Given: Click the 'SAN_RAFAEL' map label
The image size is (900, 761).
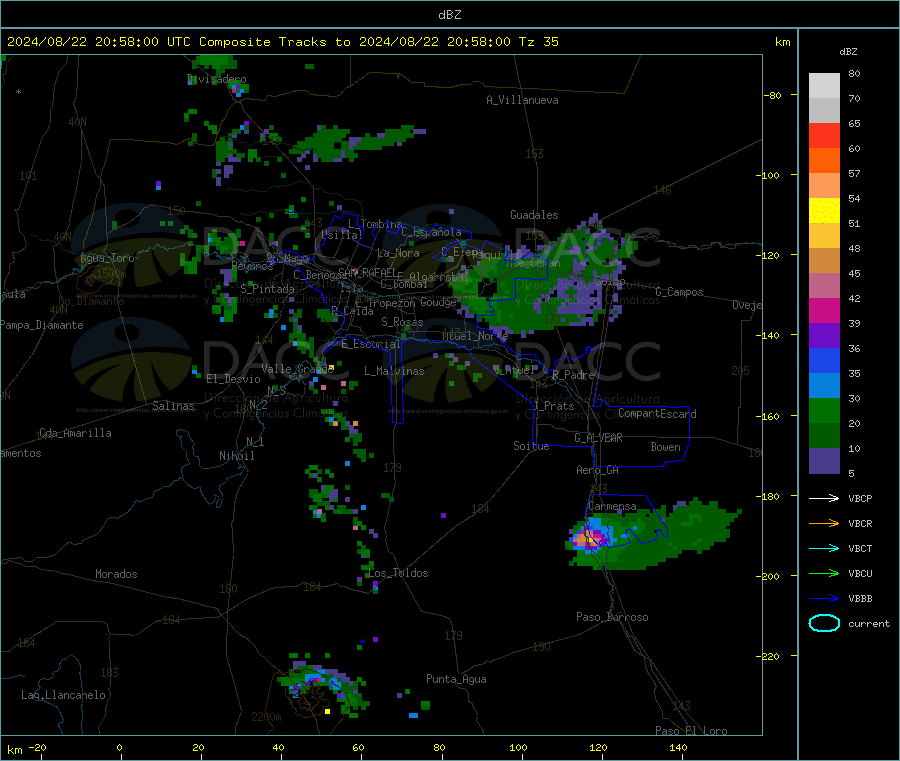Looking at the screenshot, I should point(367,272).
